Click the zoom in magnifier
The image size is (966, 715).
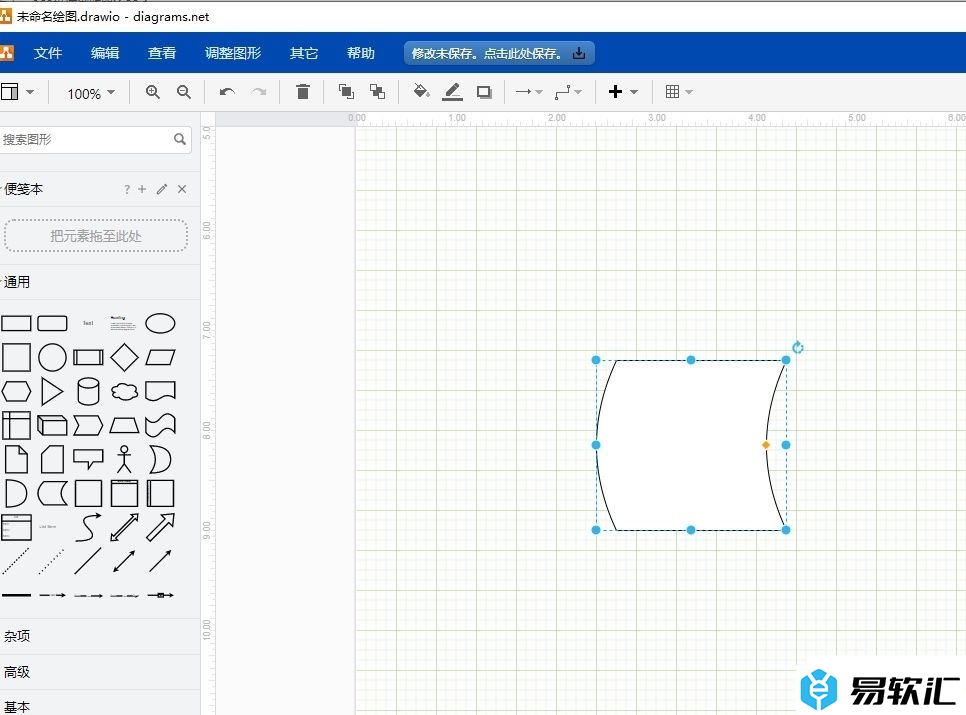click(x=153, y=92)
